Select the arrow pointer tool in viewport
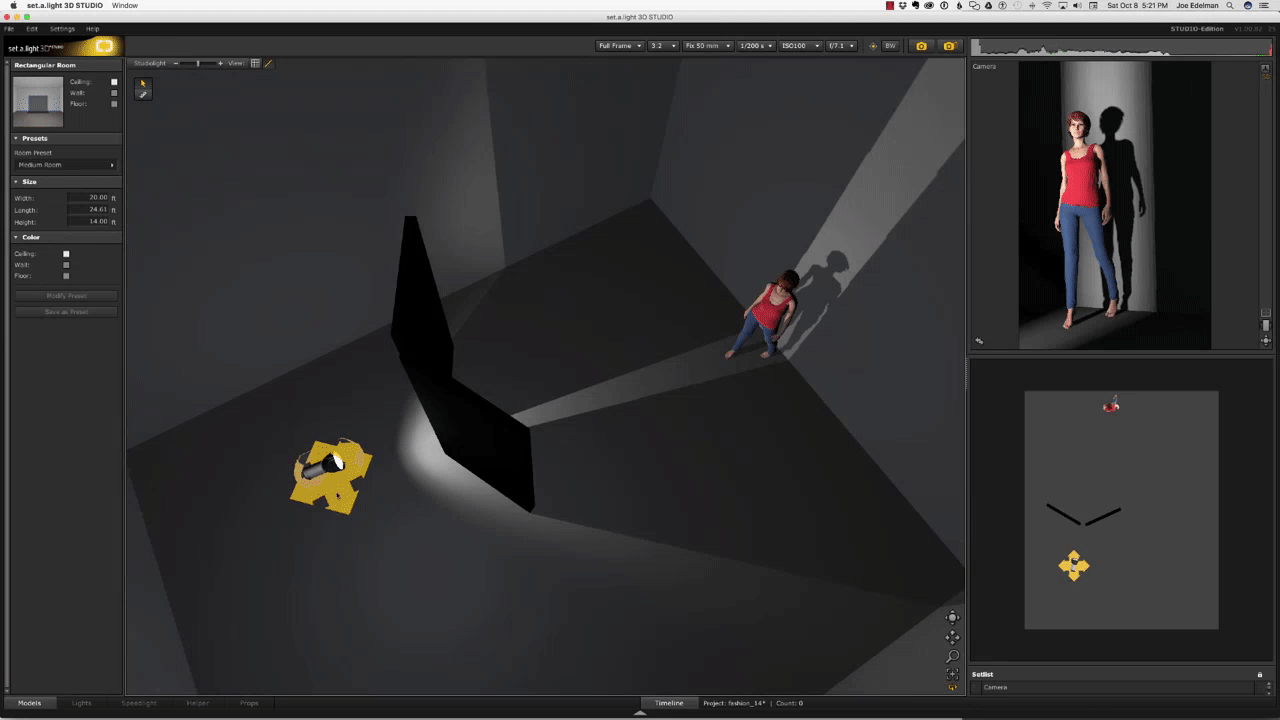The image size is (1280, 720). tap(143, 83)
